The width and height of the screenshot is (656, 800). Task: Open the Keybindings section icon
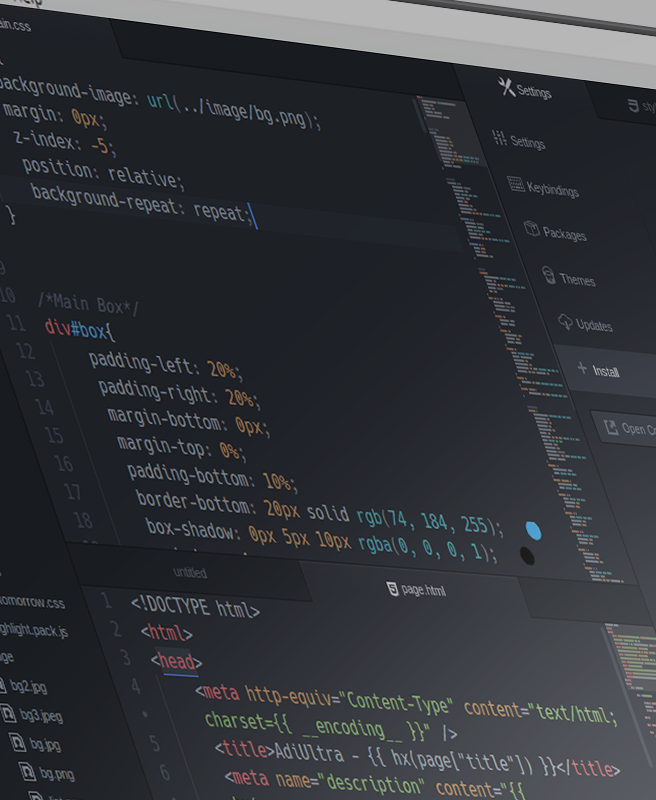[516, 184]
